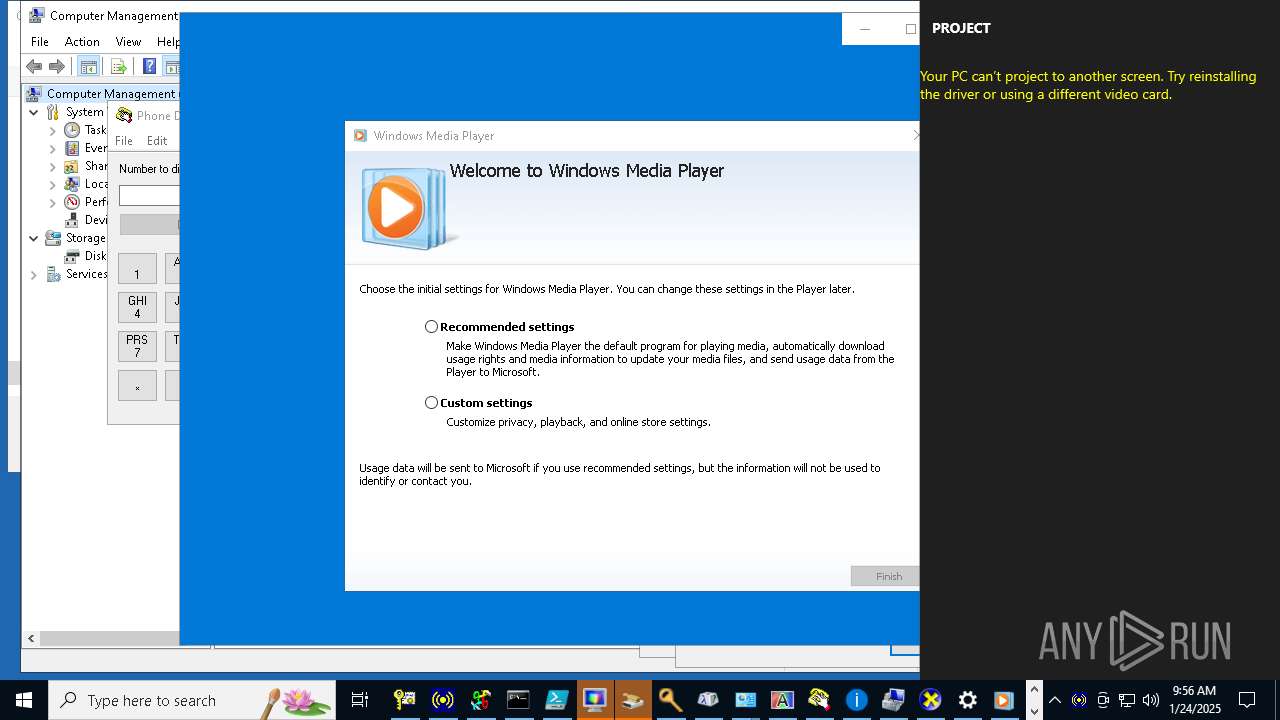Click GHI 4 dial pad key
Viewport: 1280px width, 720px height.
tap(137, 307)
